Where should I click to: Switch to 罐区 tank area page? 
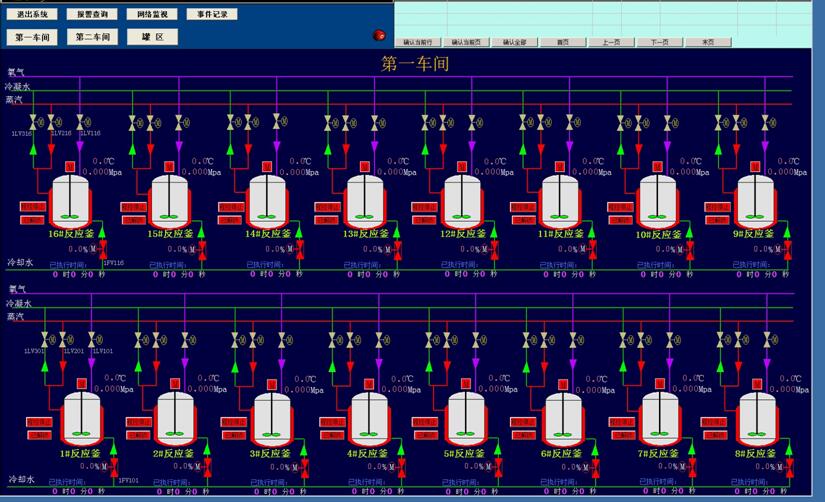pyautogui.click(x=153, y=37)
